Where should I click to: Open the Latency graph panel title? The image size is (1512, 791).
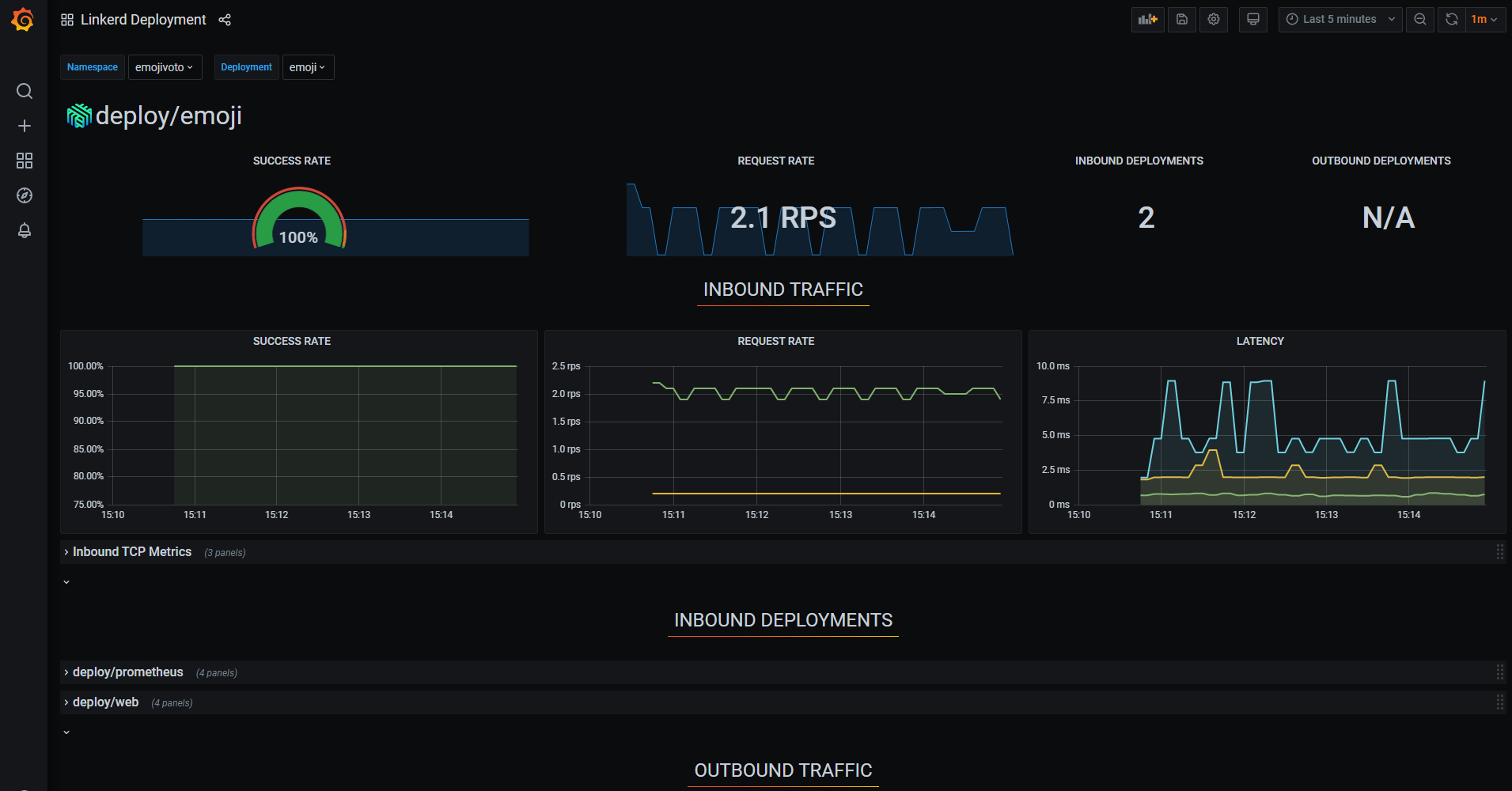click(x=1260, y=341)
